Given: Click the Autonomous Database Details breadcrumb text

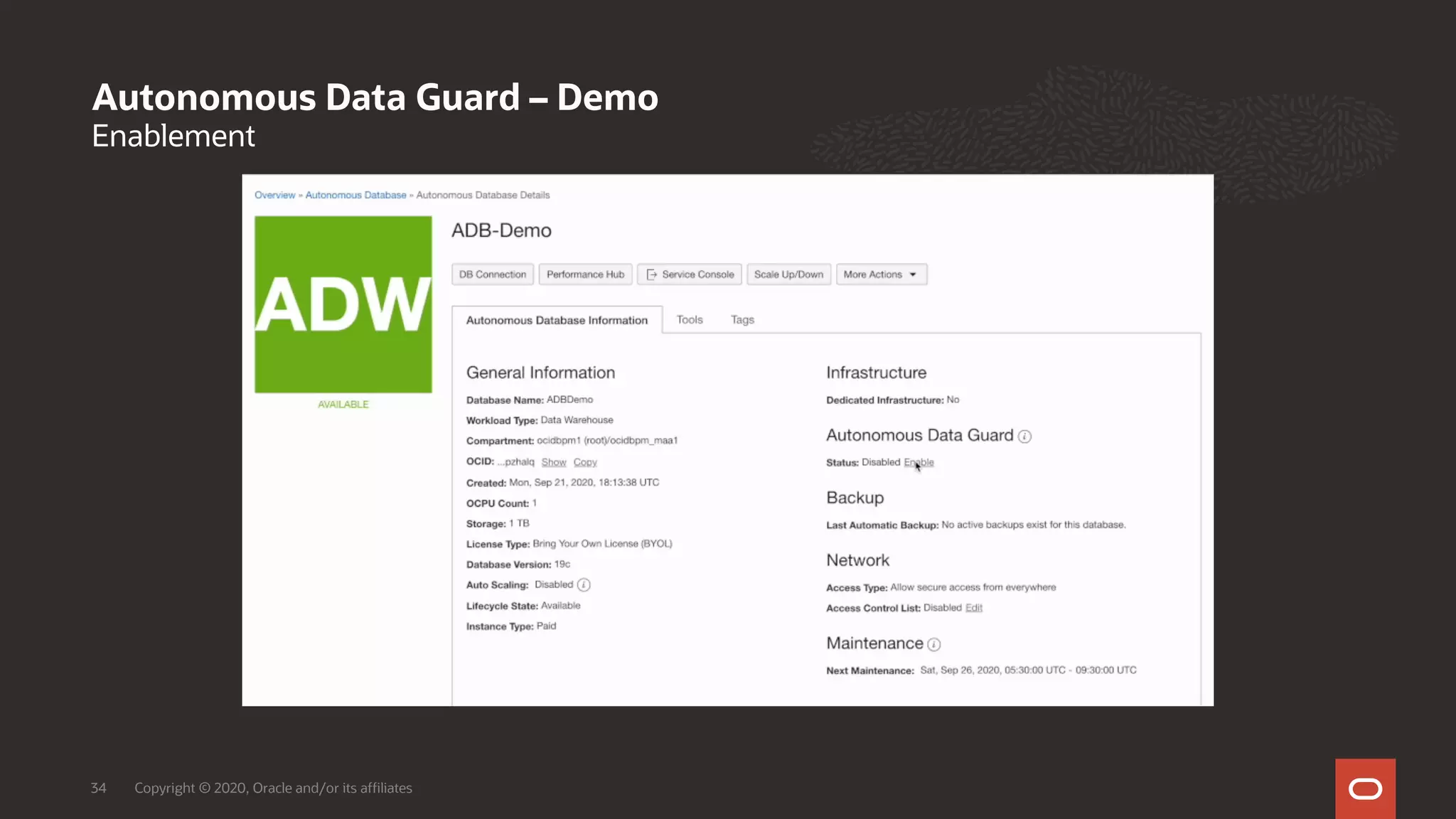Looking at the screenshot, I should [x=483, y=195].
